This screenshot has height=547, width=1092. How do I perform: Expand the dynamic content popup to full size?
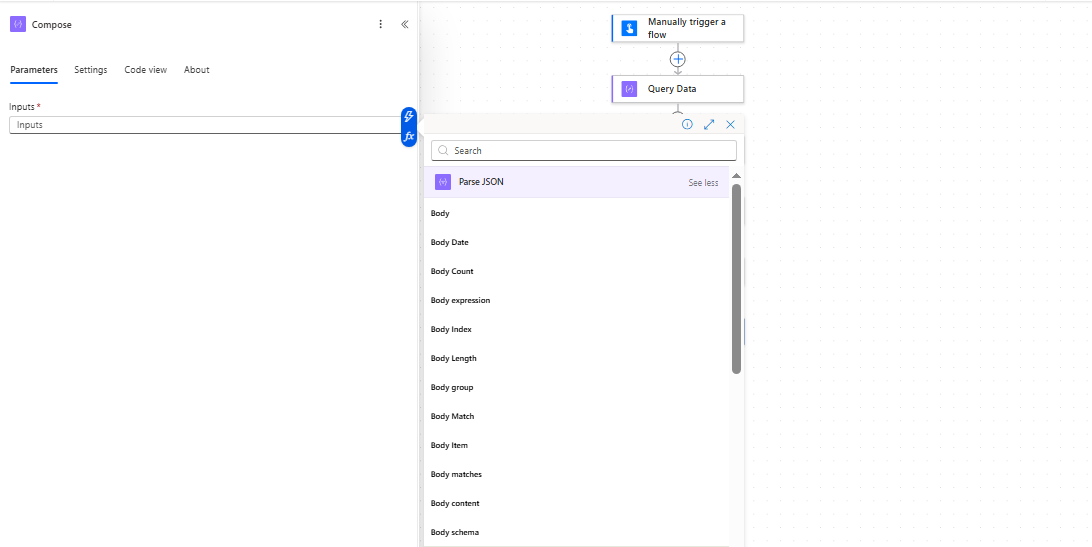[x=709, y=125]
